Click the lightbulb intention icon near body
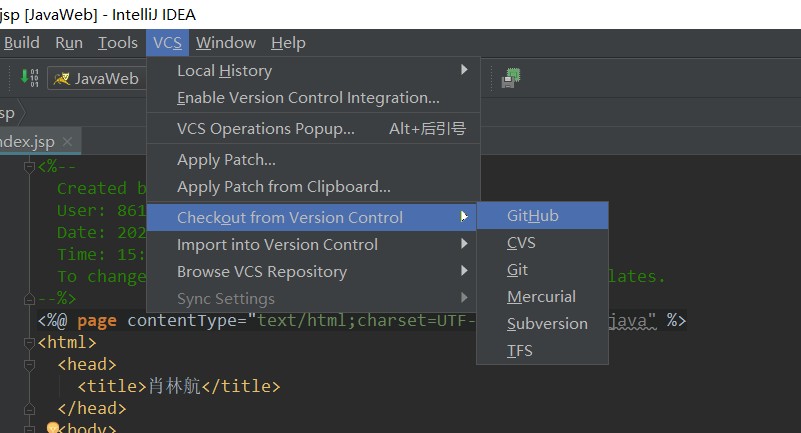This screenshot has height=433, width=801. tap(55, 428)
